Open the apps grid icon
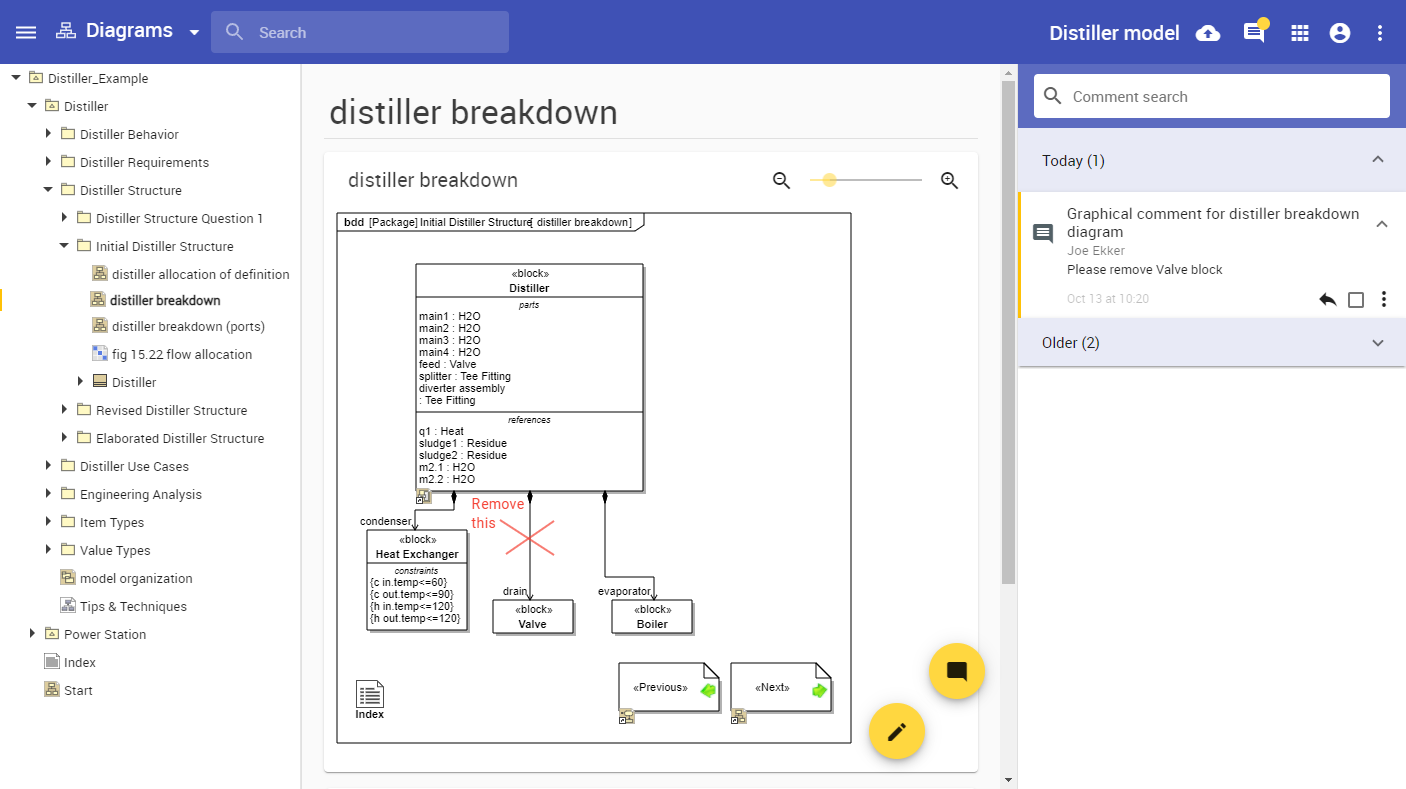Screen dimensions: 1406x789 (1300, 33)
